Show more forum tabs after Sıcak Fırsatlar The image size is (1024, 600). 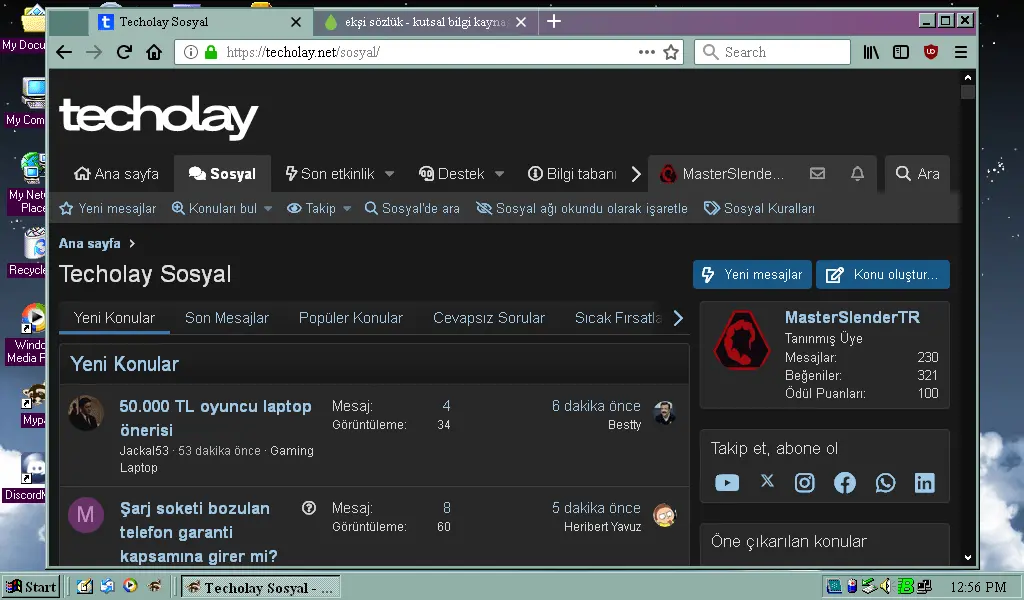679,318
